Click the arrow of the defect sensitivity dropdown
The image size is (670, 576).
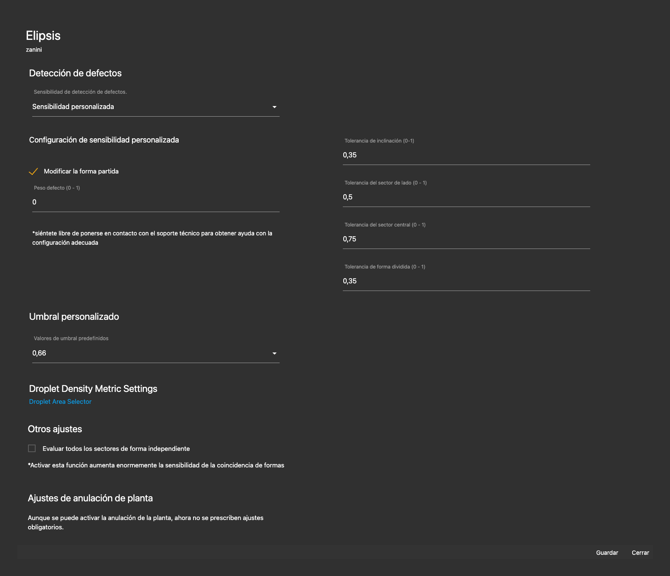[x=274, y=107]
